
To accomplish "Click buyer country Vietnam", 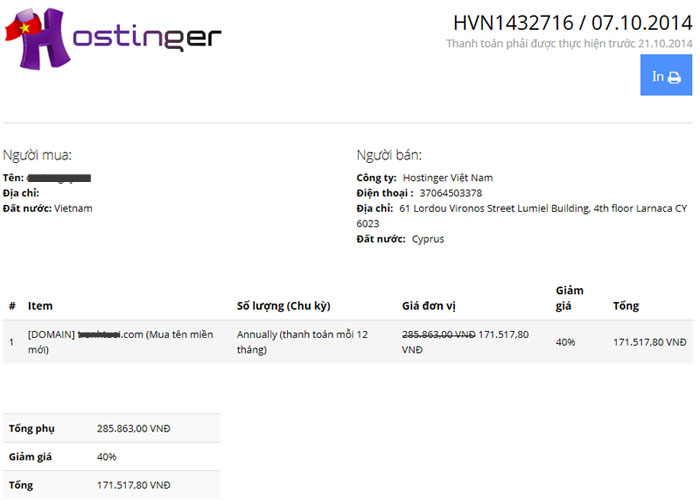I will [x=73, y=208].
